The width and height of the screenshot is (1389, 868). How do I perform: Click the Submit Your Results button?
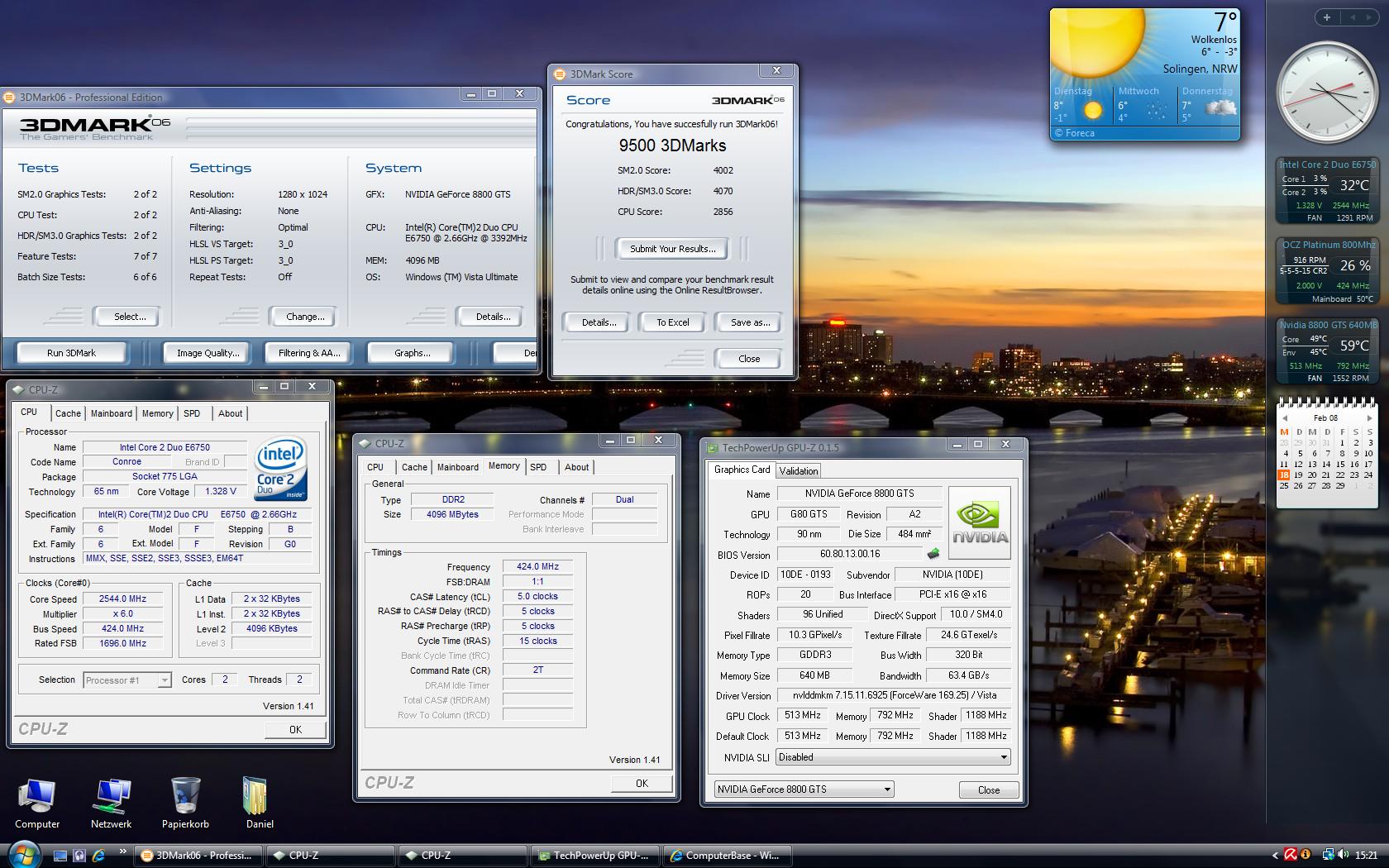pos(672,249)
